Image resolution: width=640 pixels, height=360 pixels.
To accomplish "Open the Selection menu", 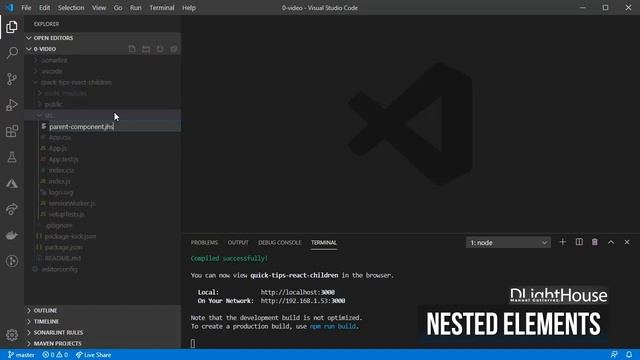I will 71,8.
